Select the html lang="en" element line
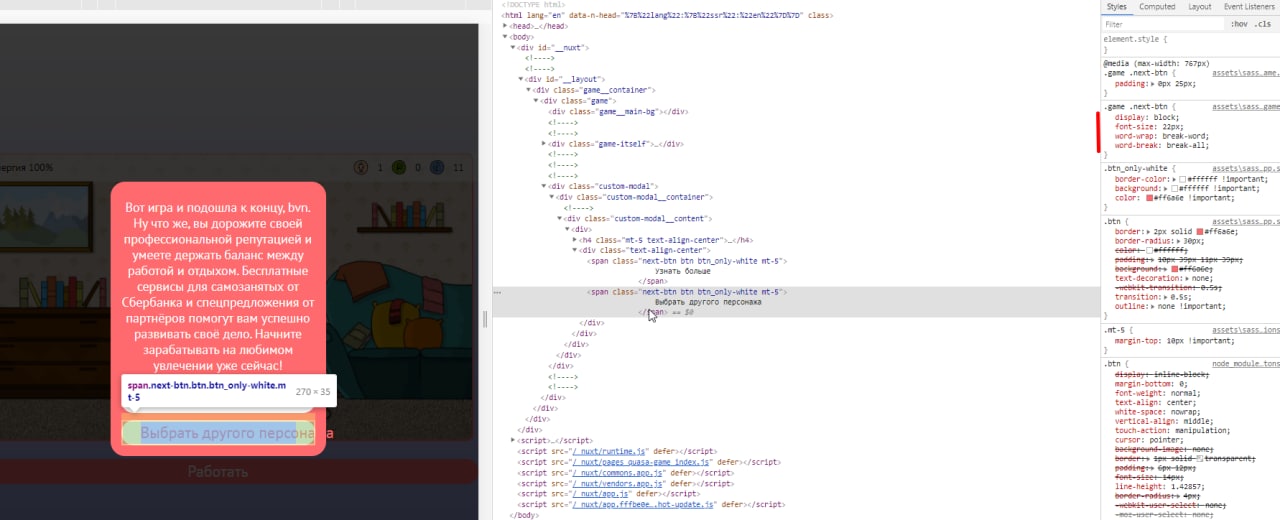This screenshot has height=520, width=1280. 668,15
